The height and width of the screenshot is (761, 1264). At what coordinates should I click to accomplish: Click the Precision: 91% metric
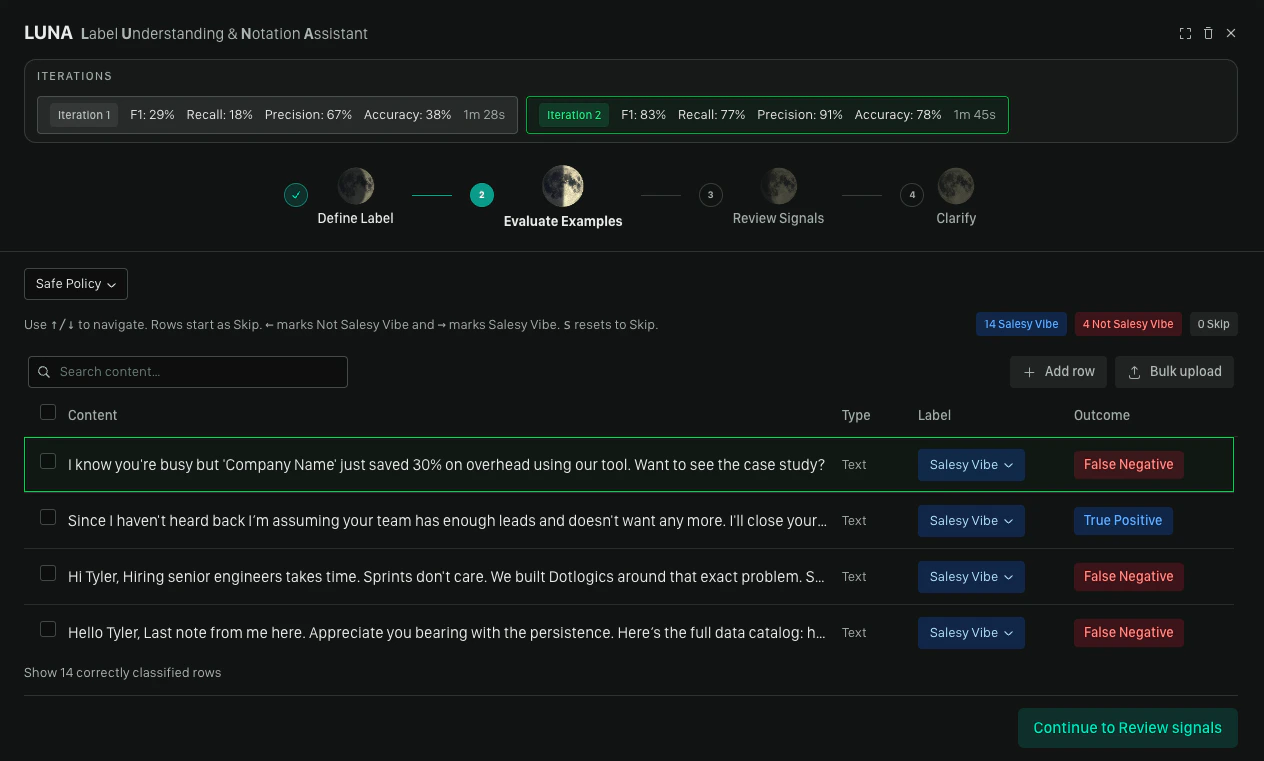[x=800, y=115]
